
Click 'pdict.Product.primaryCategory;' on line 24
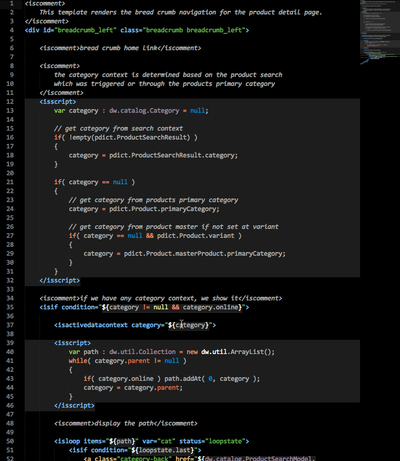pos(164,209)
